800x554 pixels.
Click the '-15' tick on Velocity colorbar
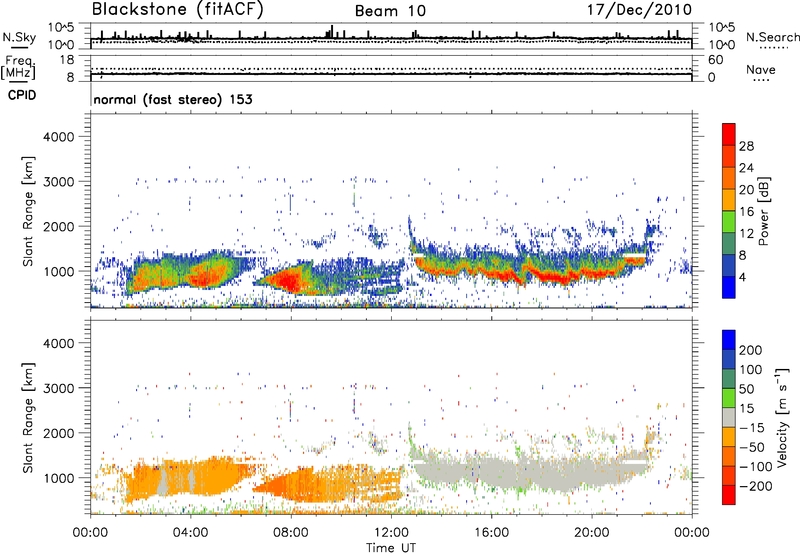(752, 427)
